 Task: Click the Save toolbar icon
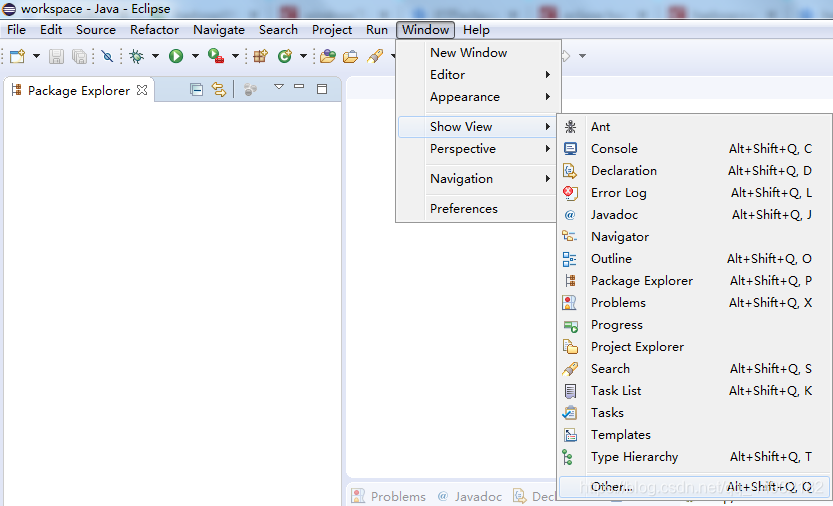click(x=56, y=56)
